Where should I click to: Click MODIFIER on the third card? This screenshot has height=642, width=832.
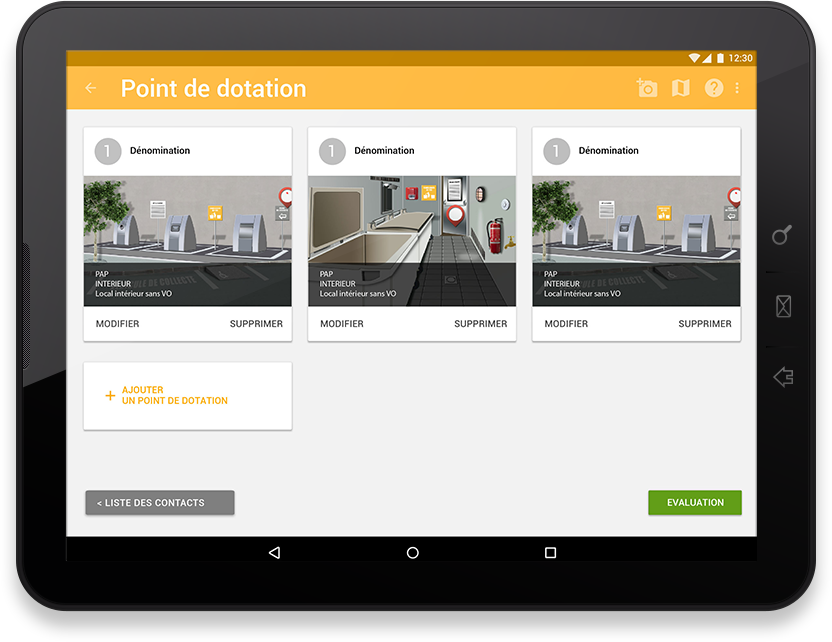click(566, 324)
